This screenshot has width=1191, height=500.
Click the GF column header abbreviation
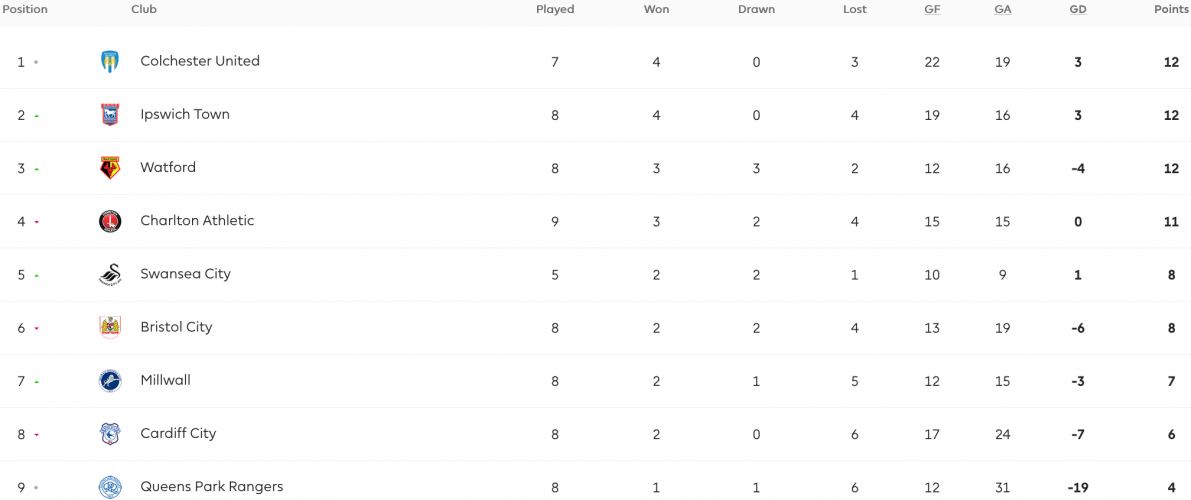pos(932,10)
